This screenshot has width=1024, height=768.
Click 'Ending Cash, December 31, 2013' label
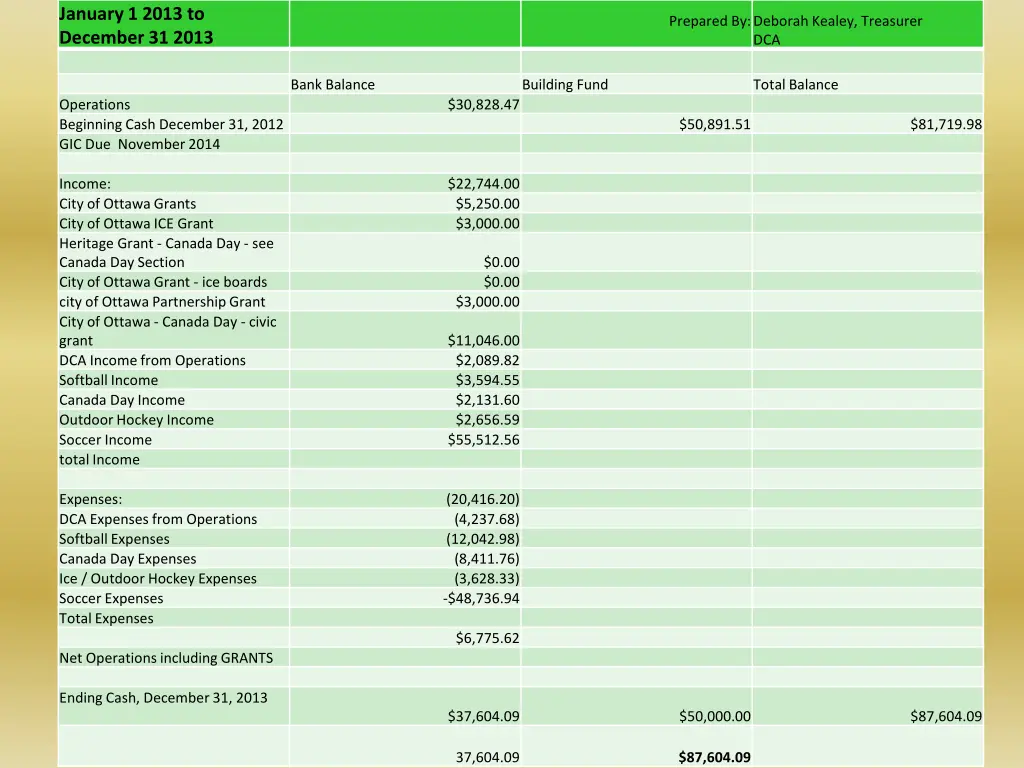click(x=163, y=697)
